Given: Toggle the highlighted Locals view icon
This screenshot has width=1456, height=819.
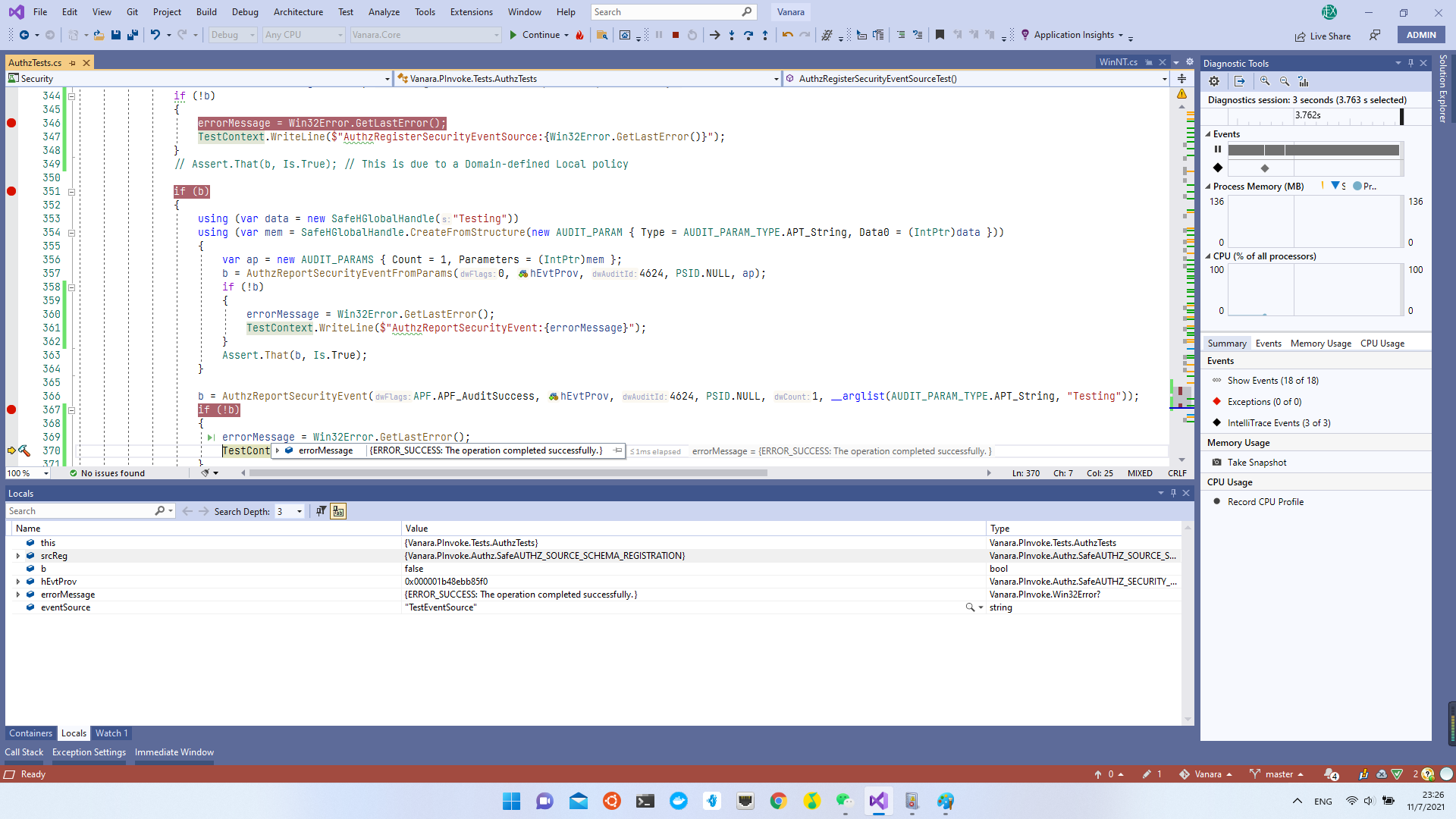Looking at the screenshot, I should [338, 512].
